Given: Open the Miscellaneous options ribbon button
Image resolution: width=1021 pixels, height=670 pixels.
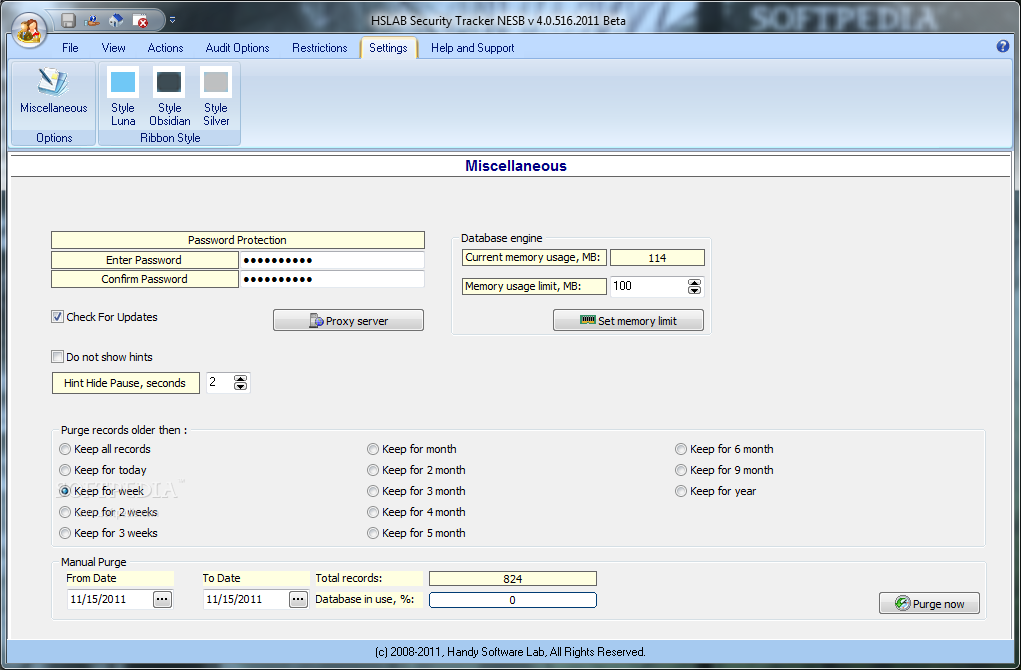Looking at the screenshot, I should [x=53, y=96].
